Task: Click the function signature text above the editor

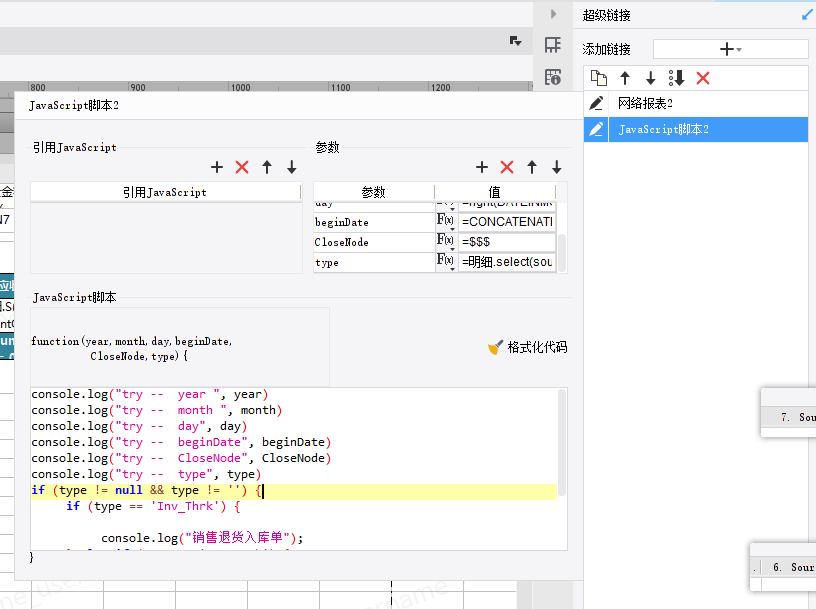Action: tap(132, 348)
